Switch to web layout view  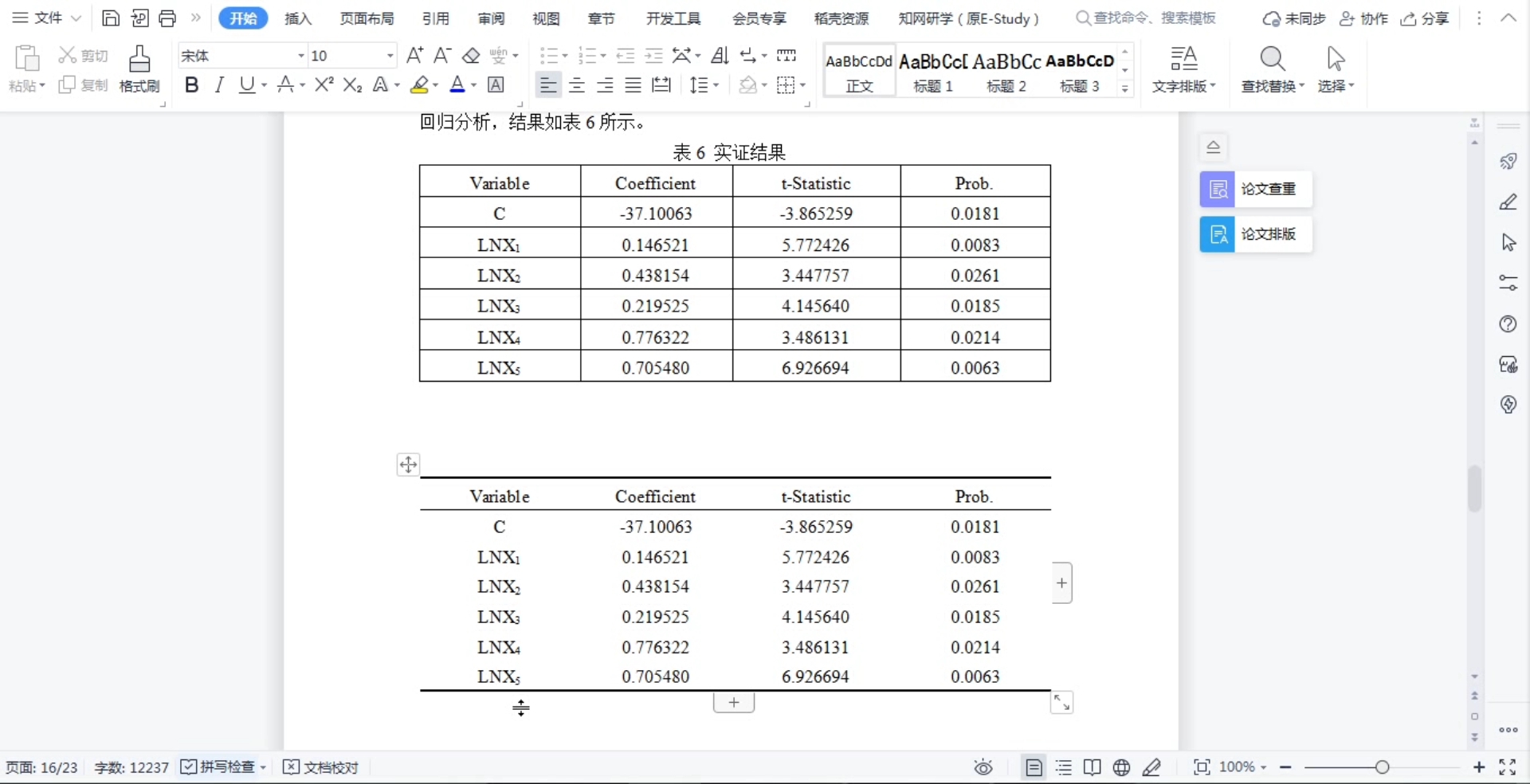(1121, 767)
